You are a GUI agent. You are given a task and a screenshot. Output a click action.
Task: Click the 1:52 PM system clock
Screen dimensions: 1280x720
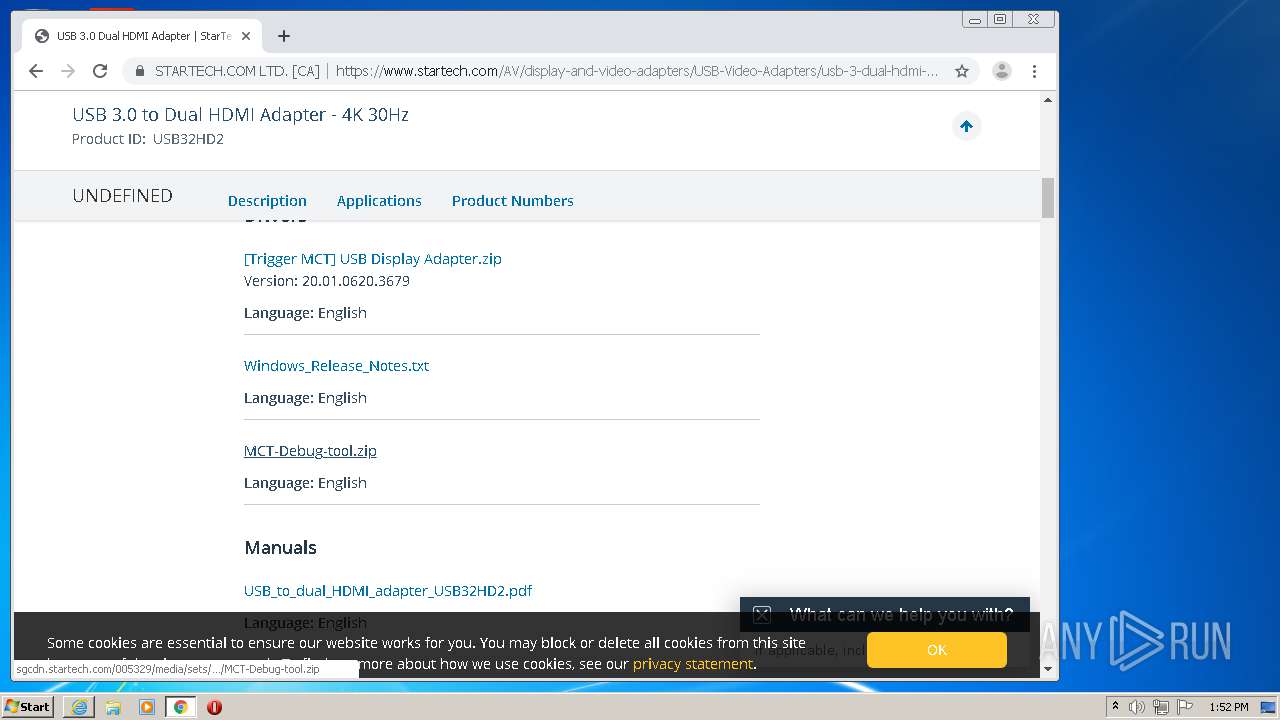(x=1229, y=707)
